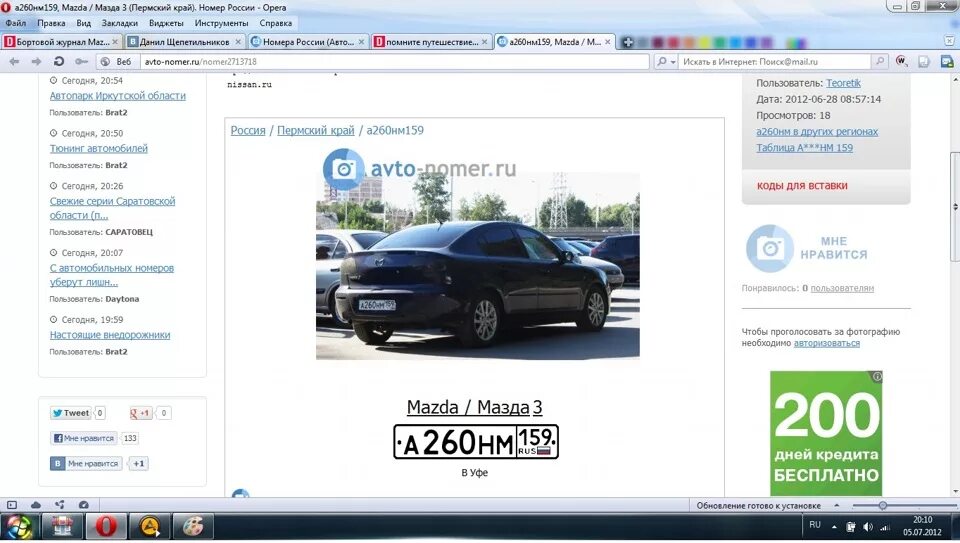
Task: Open the Opera taskbar button
Action: [x=105, y=526]
